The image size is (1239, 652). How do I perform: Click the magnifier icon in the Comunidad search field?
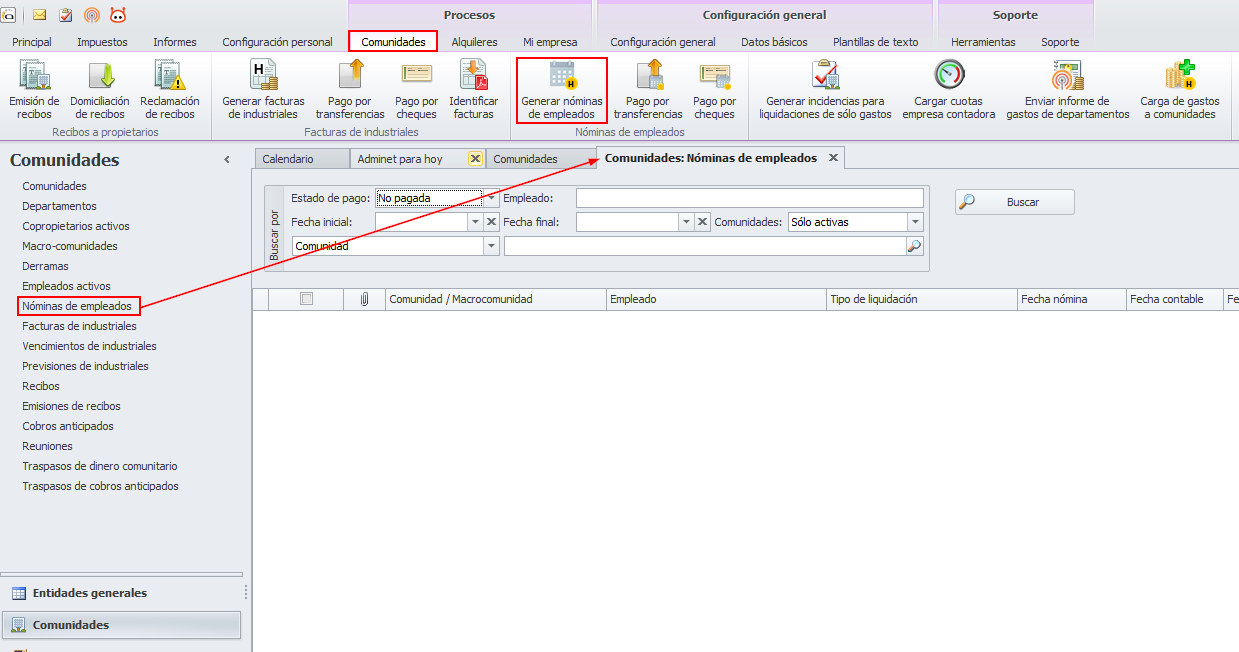(x=914, y=246)
